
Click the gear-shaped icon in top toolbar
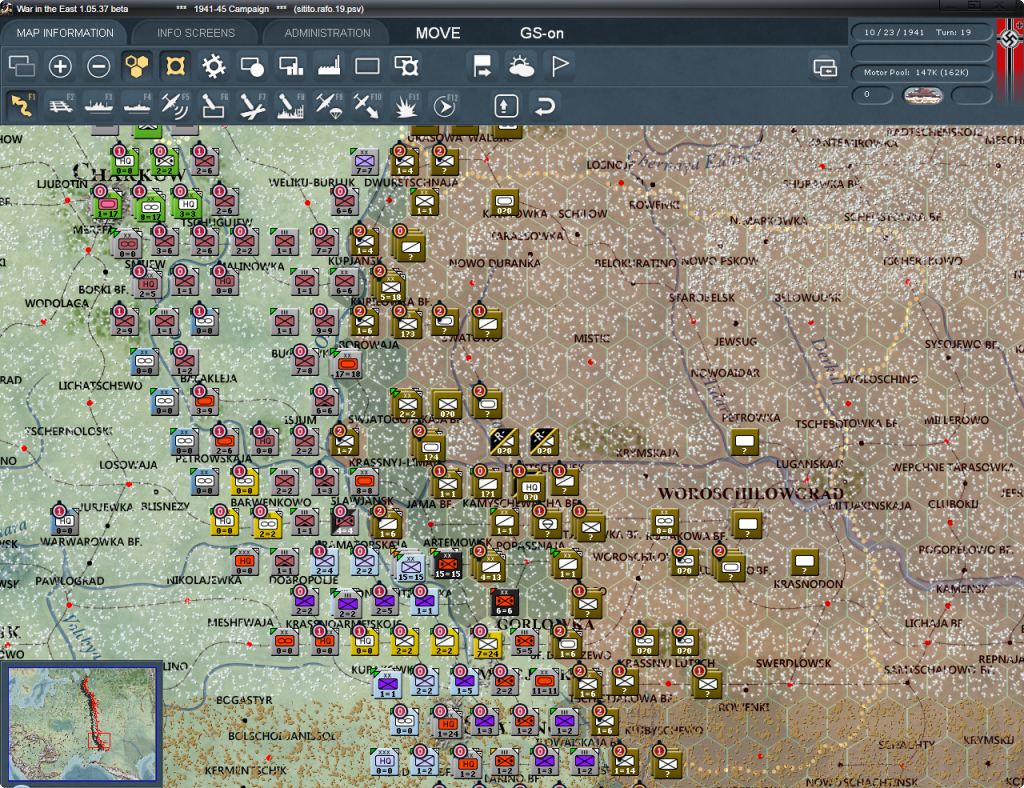[214, 66]
